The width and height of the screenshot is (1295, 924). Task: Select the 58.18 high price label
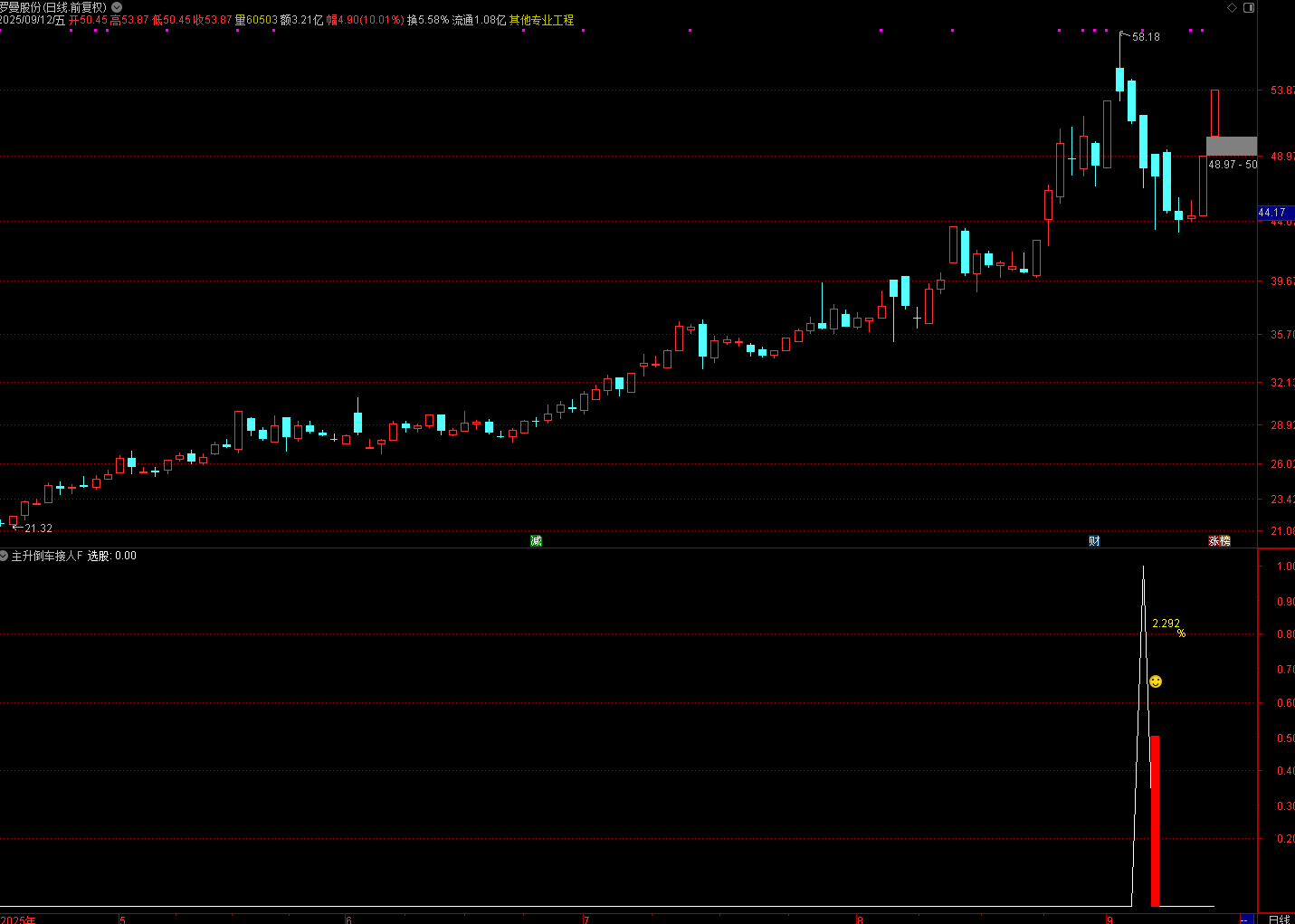pyautogui.click(x=1146, y=37)
